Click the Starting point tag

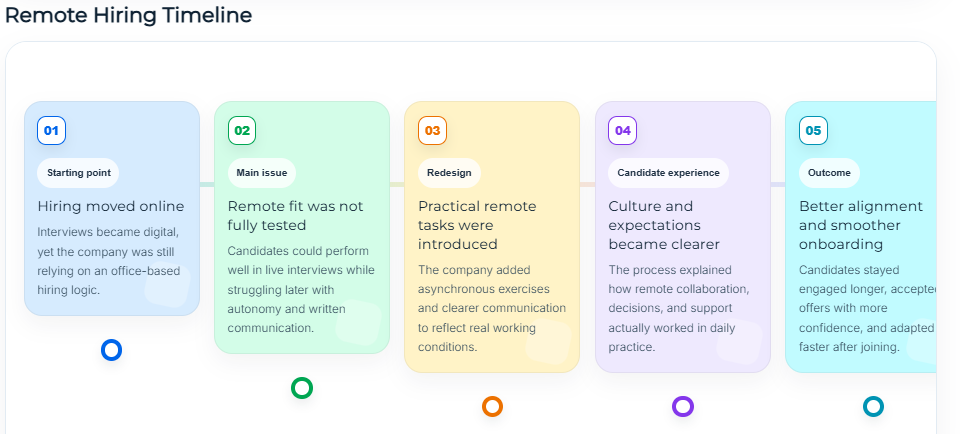[78, 172]
